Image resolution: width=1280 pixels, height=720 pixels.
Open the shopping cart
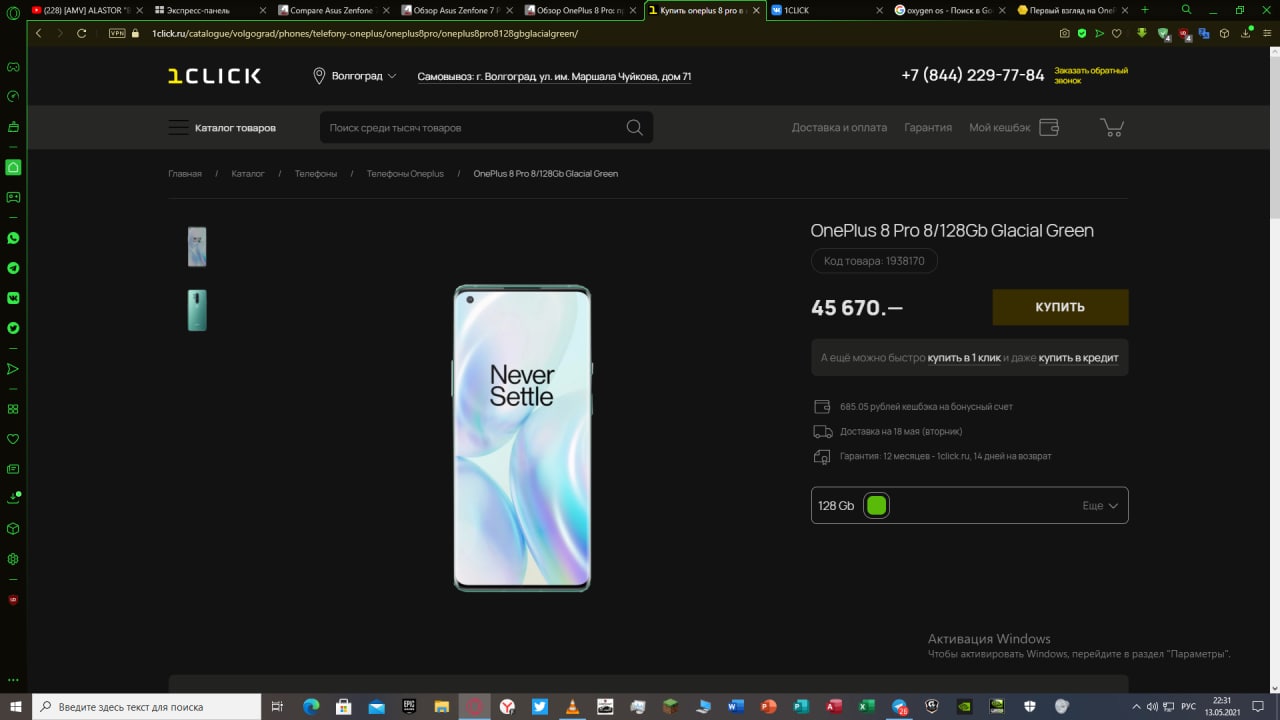pos(1112,127)
